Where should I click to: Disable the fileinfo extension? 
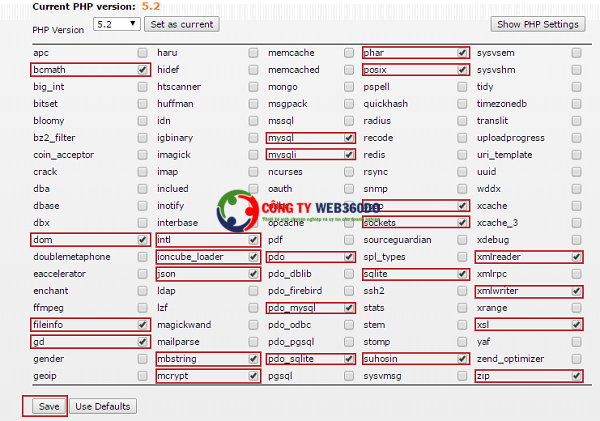coord(142,325)
